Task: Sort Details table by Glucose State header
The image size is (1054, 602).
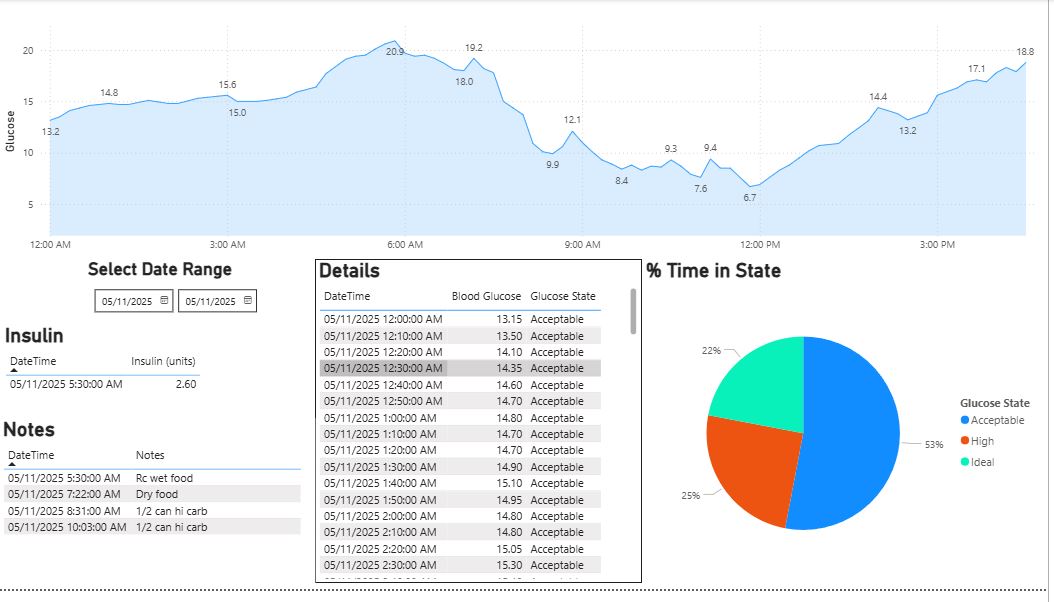Action: [x=562, y=296]
